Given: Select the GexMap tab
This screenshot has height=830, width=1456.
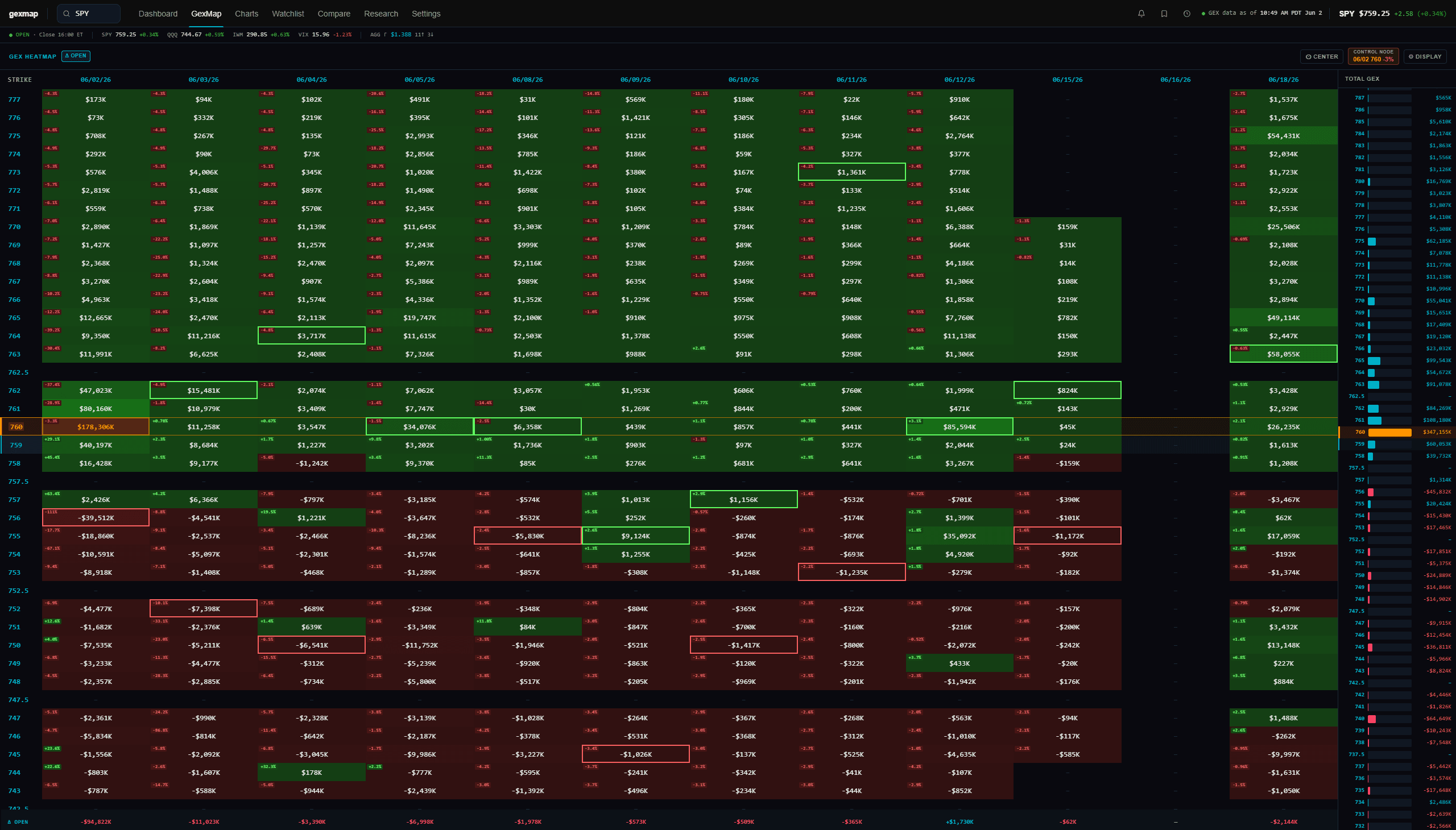Looking at the screenshot, I should 206,14.
